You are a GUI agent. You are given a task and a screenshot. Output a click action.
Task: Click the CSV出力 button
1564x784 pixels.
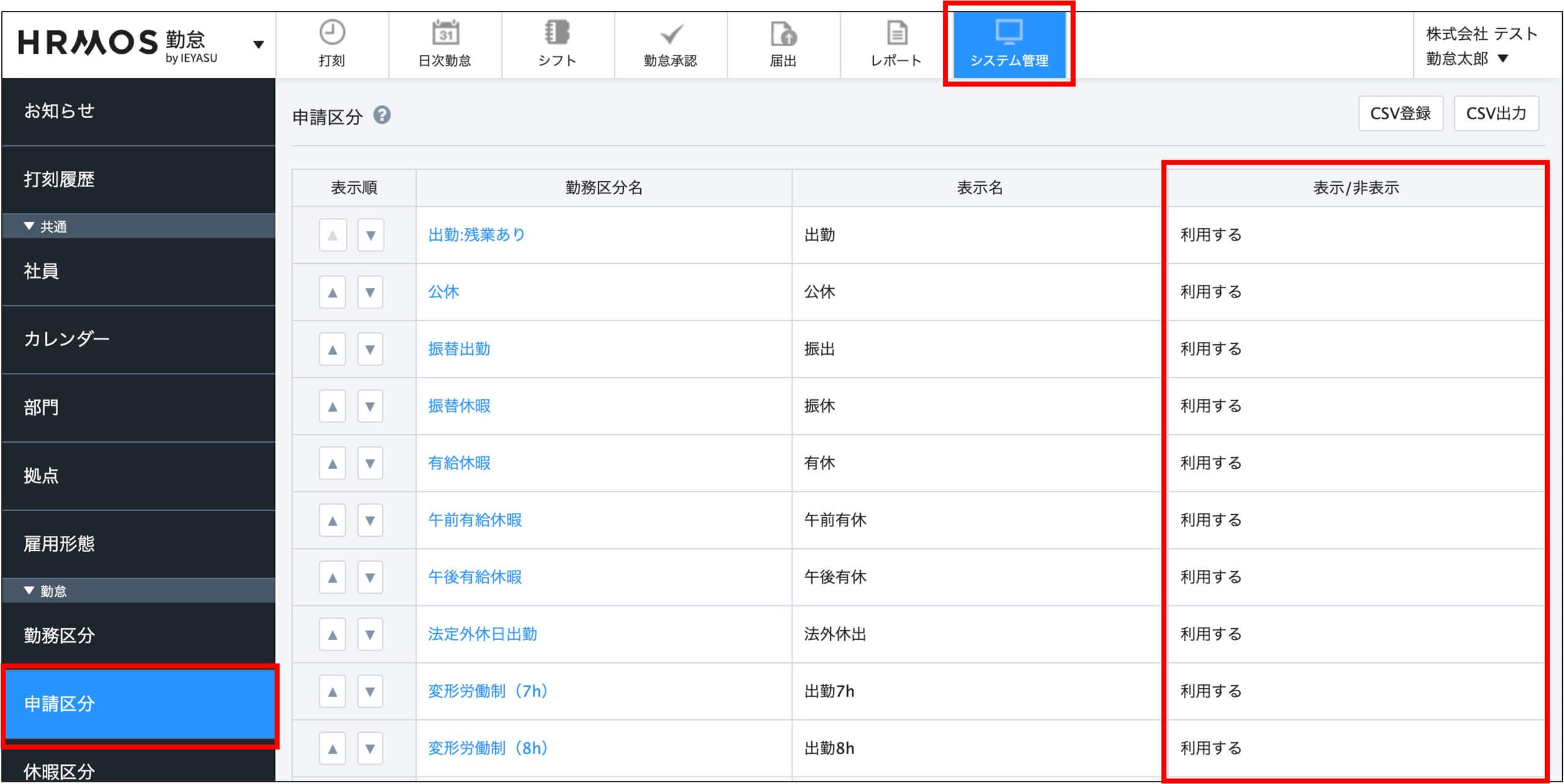(x=1496, y=114)
